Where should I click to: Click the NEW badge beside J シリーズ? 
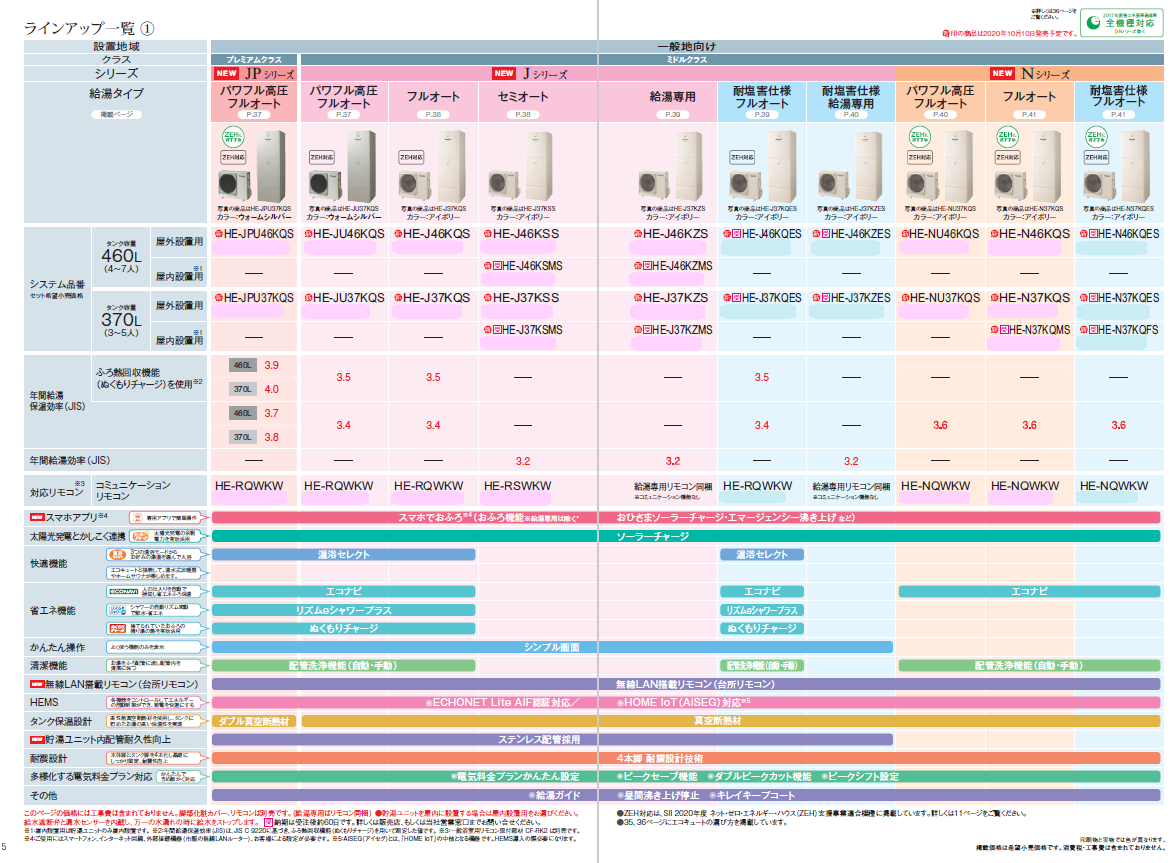point(504,73)
